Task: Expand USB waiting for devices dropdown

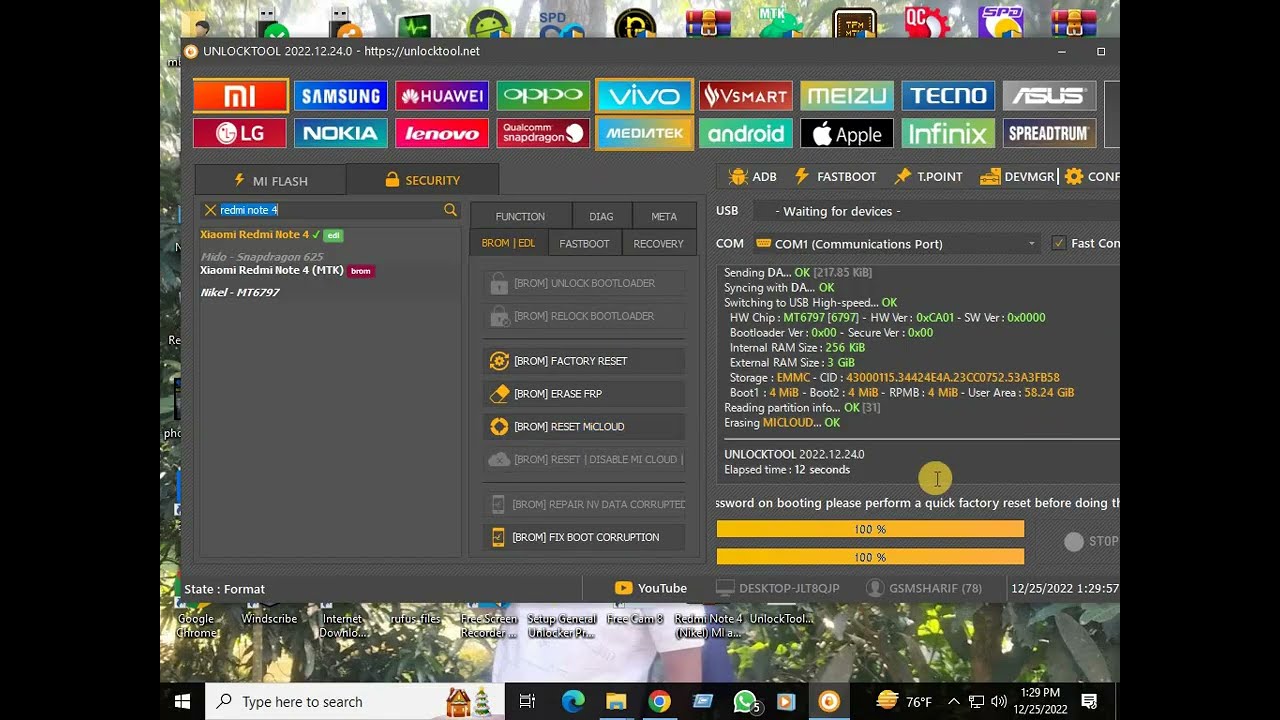Action: pos(934,211)
